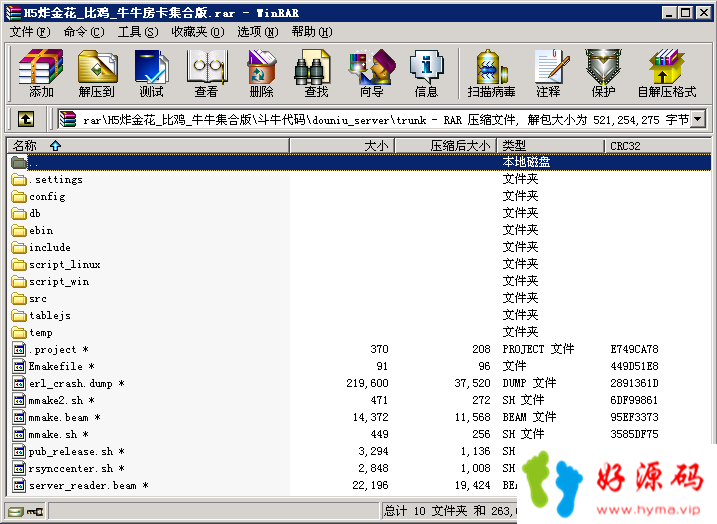Screen dimensions: 717x524
Task: Click the 'DUMP 文件' type cell
Action: click(529, 383)
